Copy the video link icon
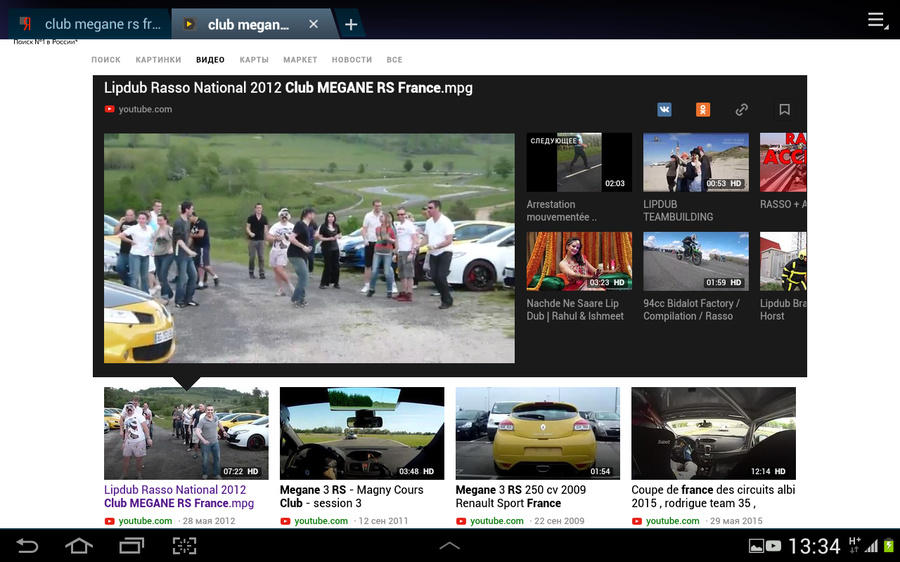The width and height of the screenshot is (900, 562). pyautogui.click(x=742, y=110)
